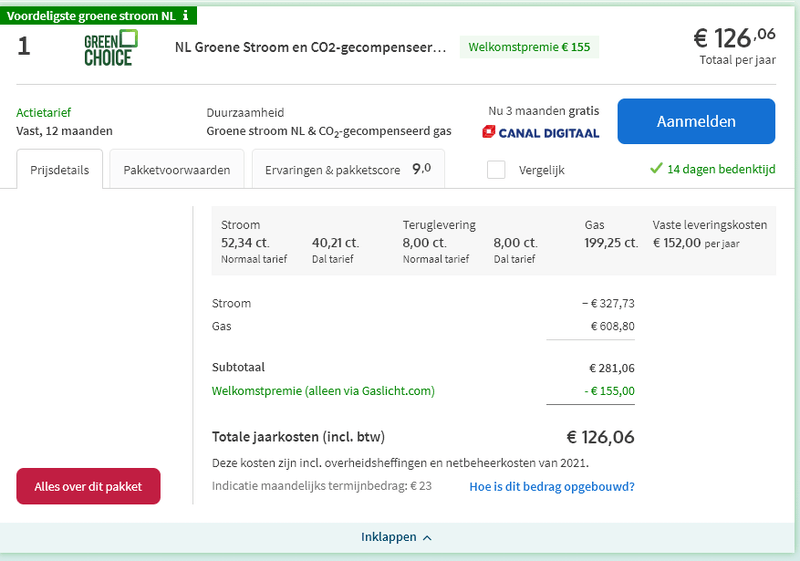The width and height of the screenshot is (800, 561).
Task: Click the NL Groene Stroom package title
Action: tap(310, 47)
